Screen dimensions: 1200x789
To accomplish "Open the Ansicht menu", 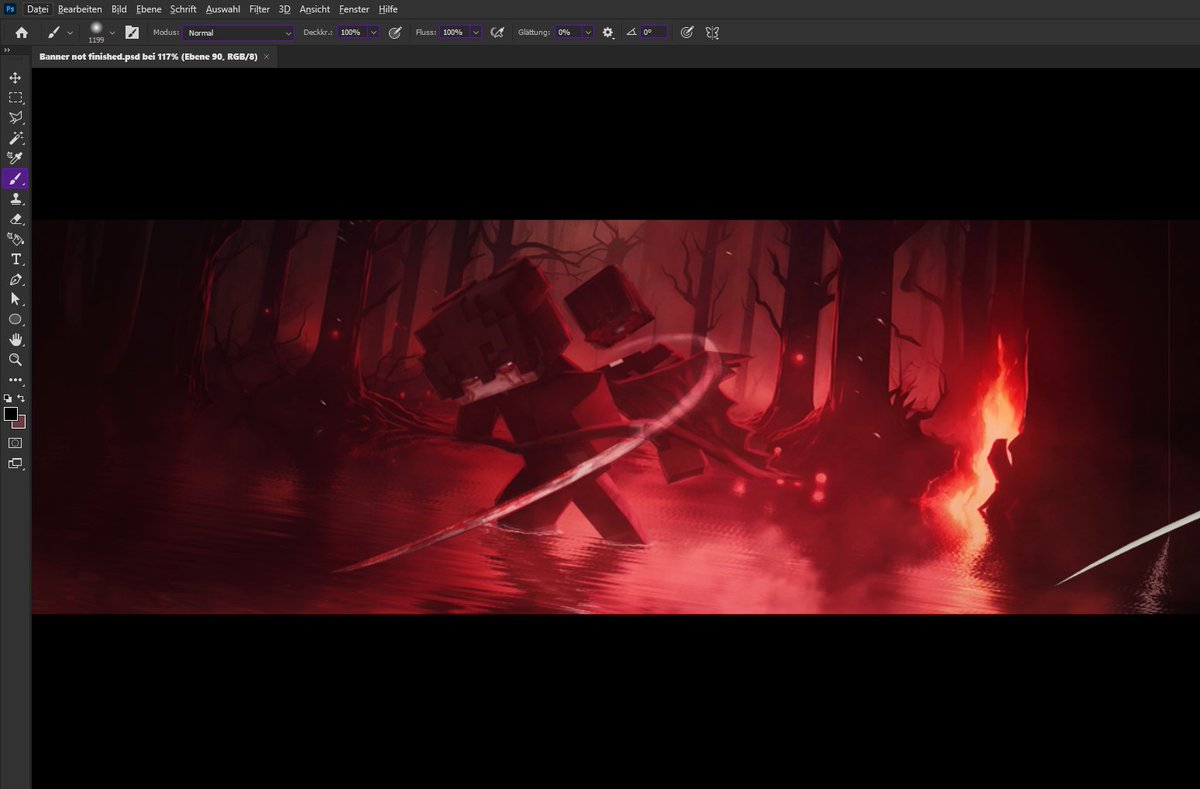I will (315, 8).
